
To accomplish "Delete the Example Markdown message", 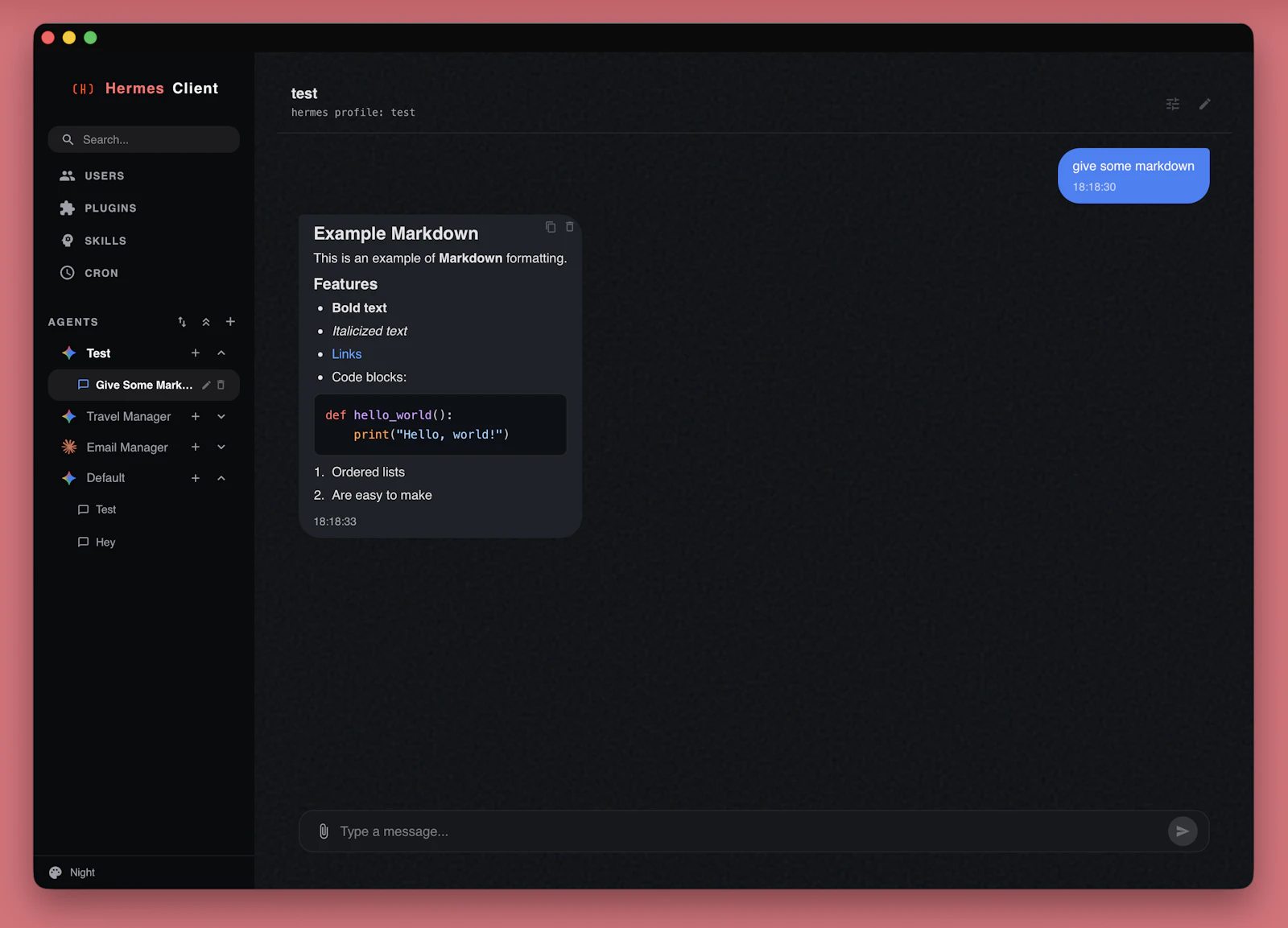I will [x=570, y=227].
